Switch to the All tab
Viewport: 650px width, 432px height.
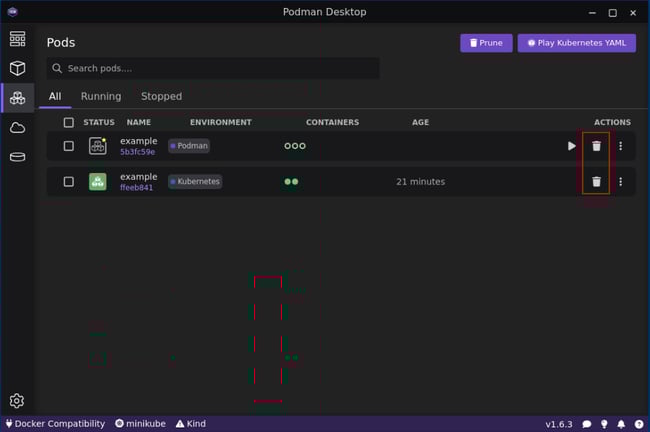tap(55, 96)
